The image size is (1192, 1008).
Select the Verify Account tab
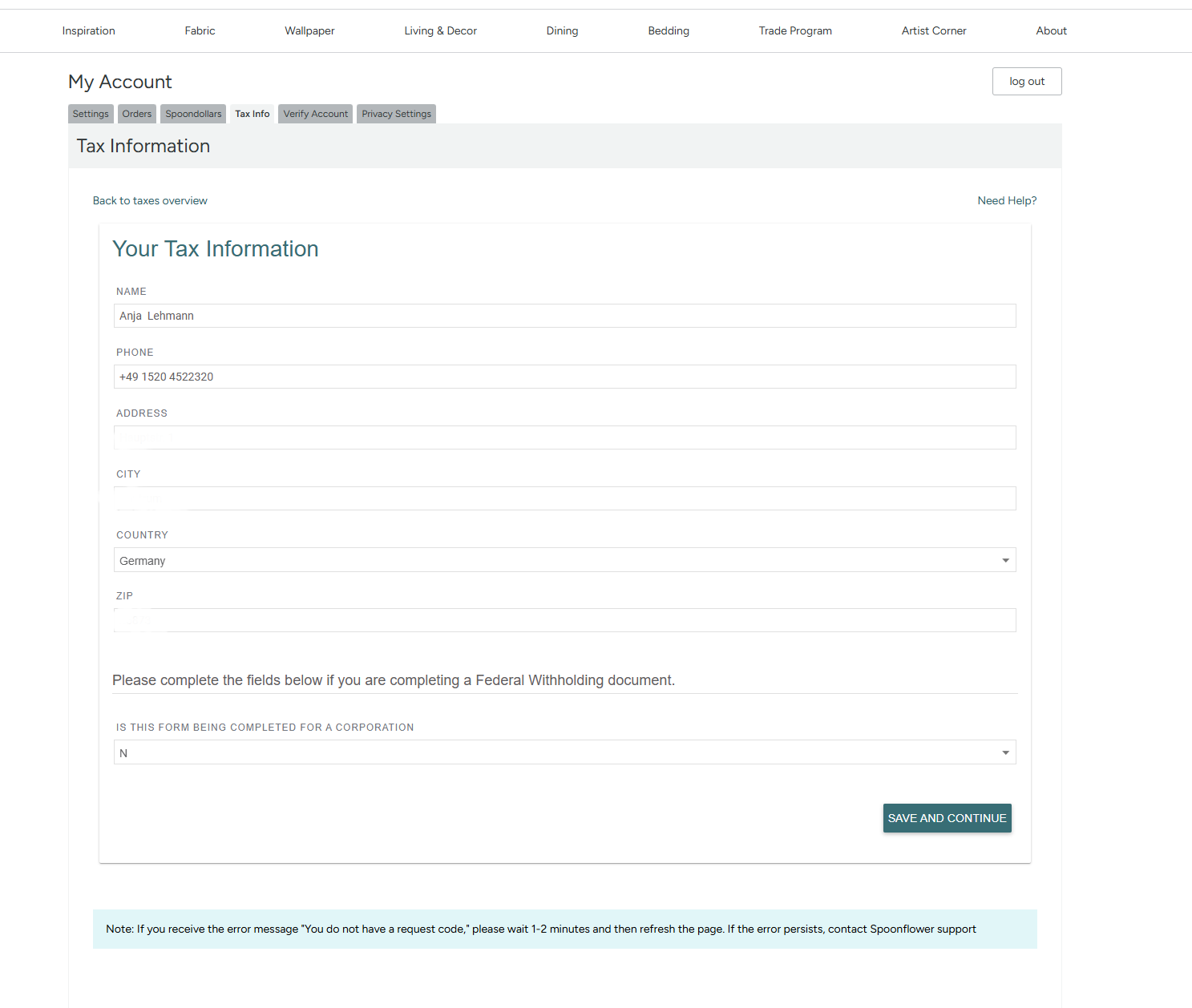tap(316, 114)
